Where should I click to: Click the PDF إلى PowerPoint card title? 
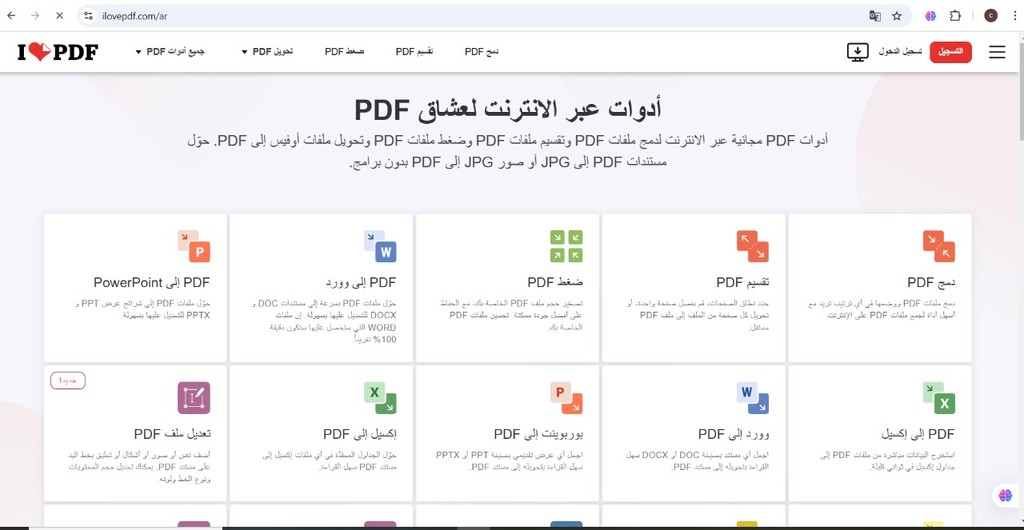152,283
